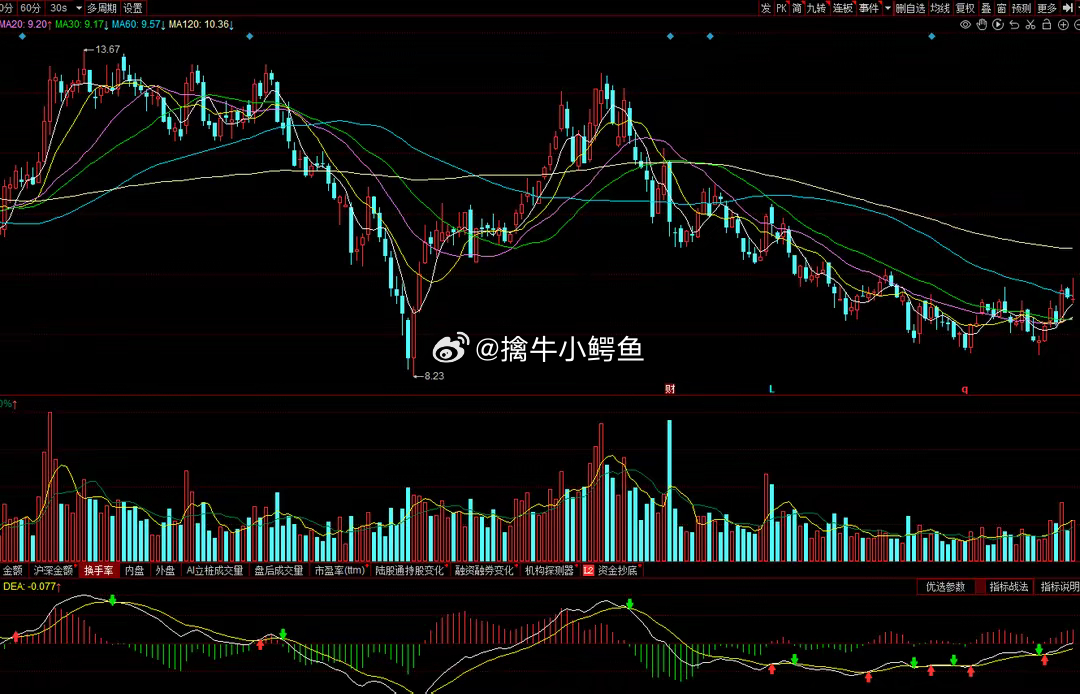The height and width of the screenshot is (694, 1080).
Task: Click the MA20: 9.20 label
Action: (25, 24)
